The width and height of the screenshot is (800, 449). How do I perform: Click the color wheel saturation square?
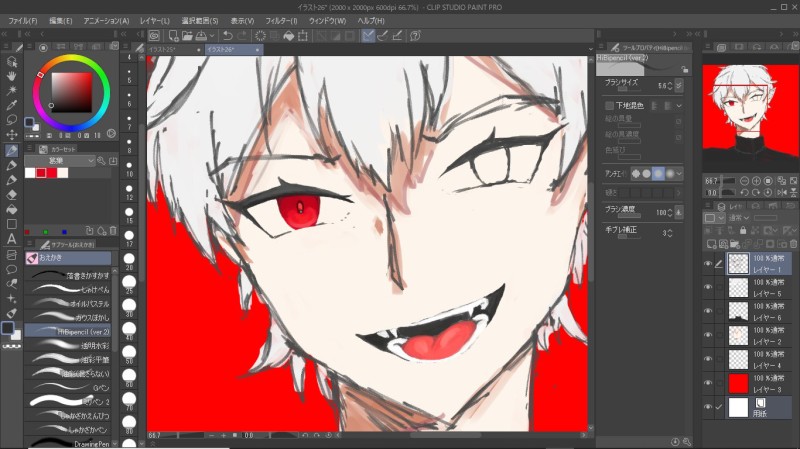(x=71, y=92)
